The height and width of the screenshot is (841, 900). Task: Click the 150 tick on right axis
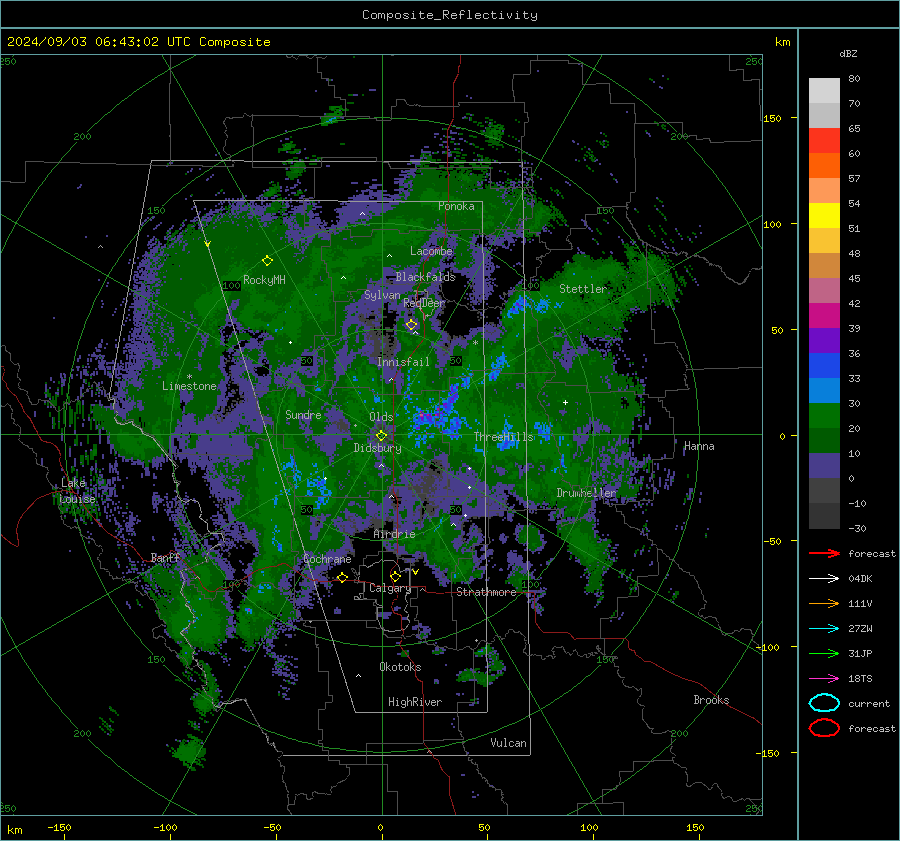[772, 118]
